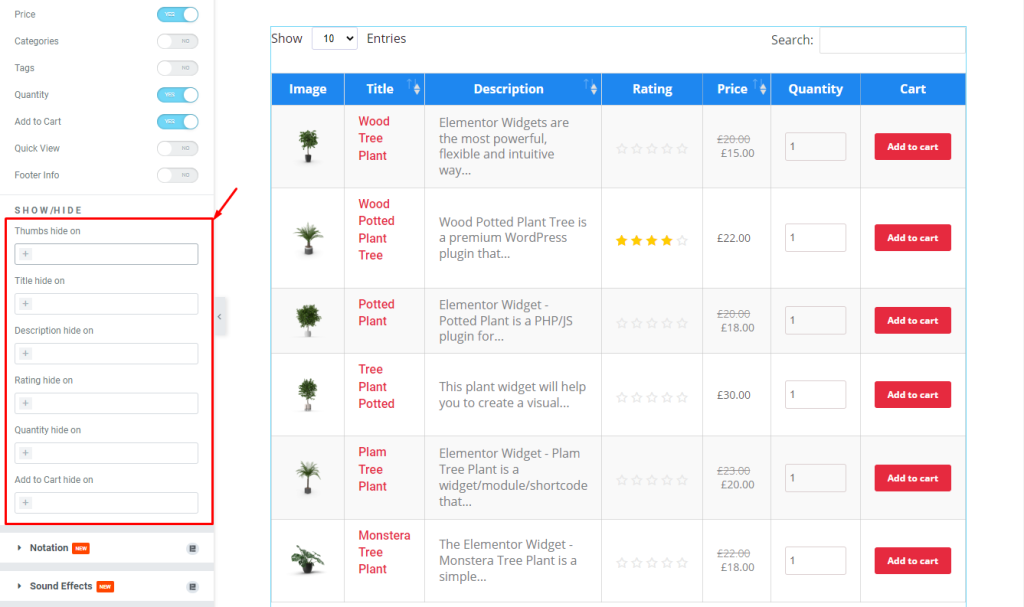Screen dimensions: 1024x607
Task: Click the Wood Potted Plant Tree thumbnail
Action: (308, 238)
